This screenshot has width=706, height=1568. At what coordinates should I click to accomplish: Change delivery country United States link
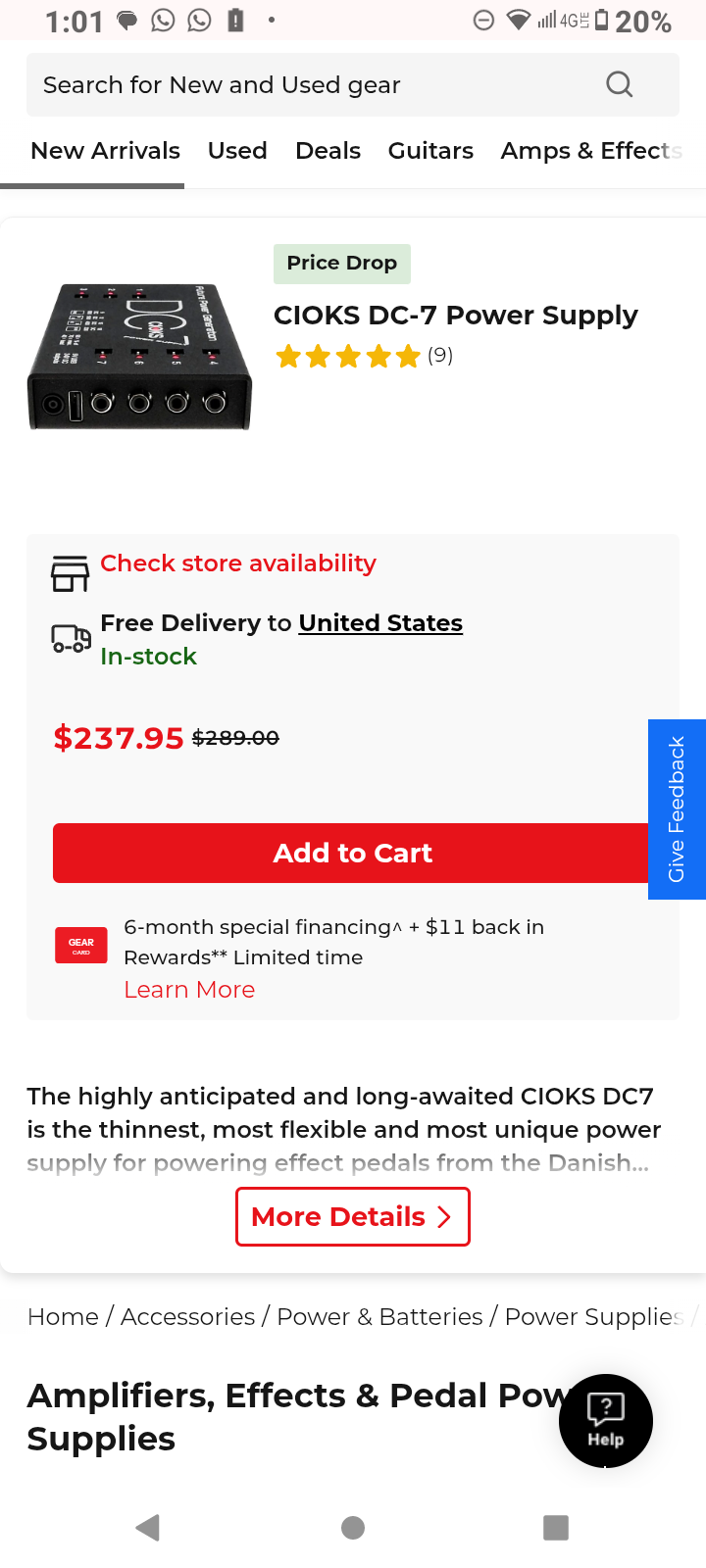pos(380,623)
